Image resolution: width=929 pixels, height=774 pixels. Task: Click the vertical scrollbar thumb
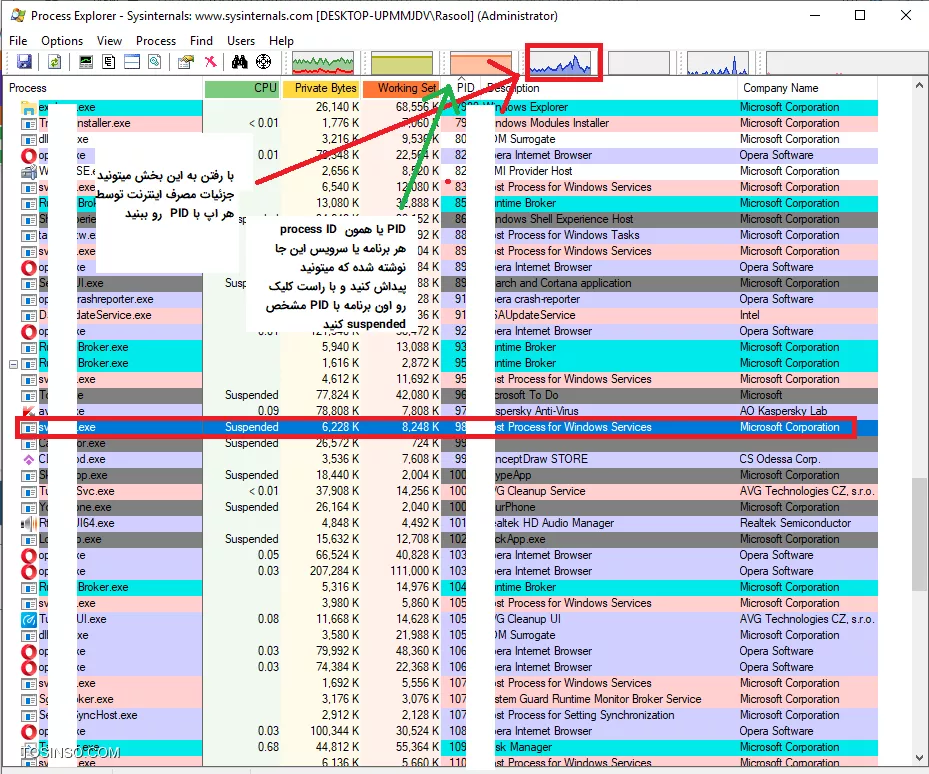pyautogui.click(x=919, y=533)
